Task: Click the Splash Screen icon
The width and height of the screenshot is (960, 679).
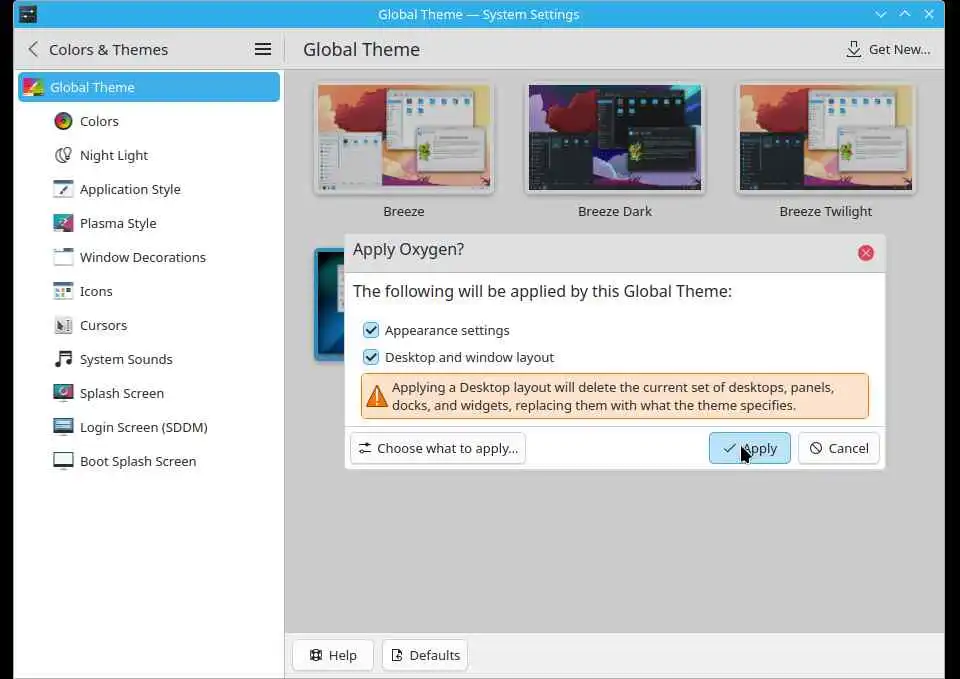Action: (63, 393)
